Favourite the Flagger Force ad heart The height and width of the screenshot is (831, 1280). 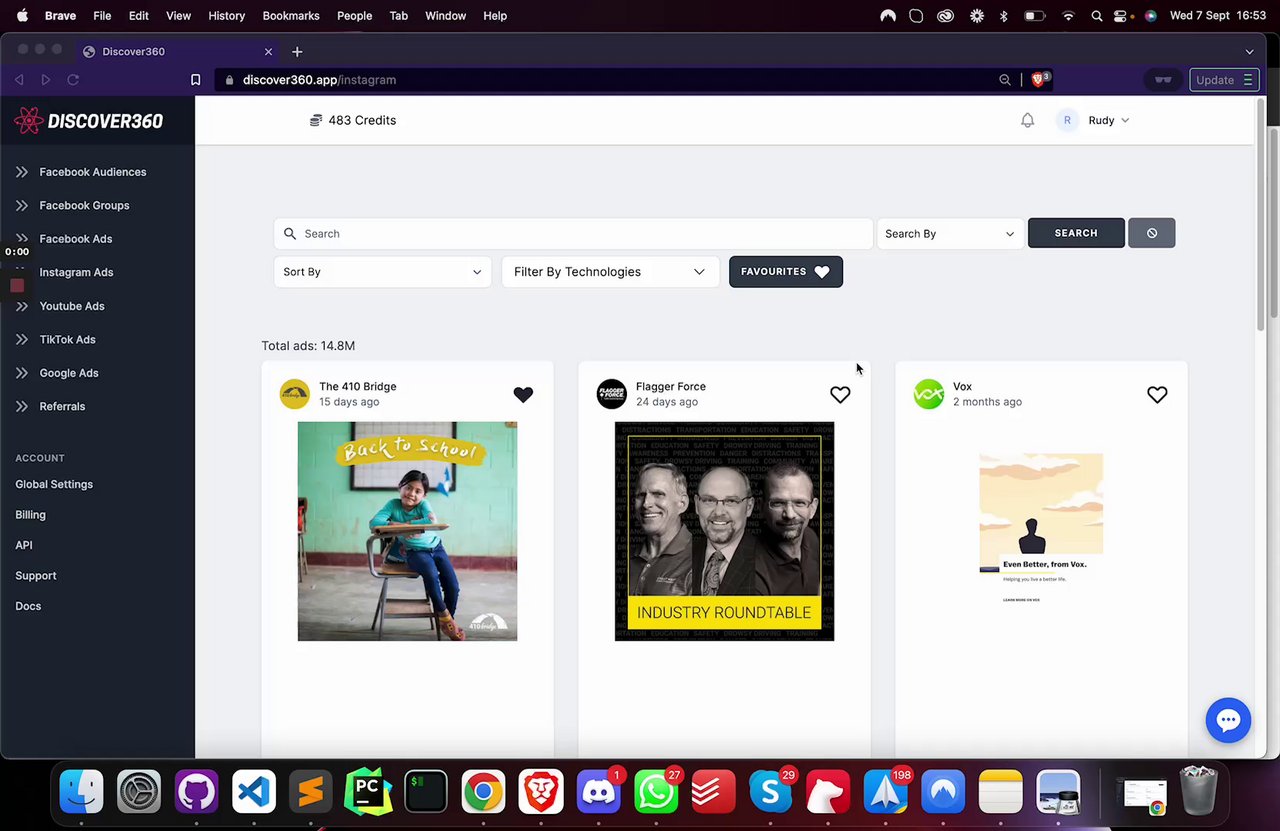click(x=840, y=395)
